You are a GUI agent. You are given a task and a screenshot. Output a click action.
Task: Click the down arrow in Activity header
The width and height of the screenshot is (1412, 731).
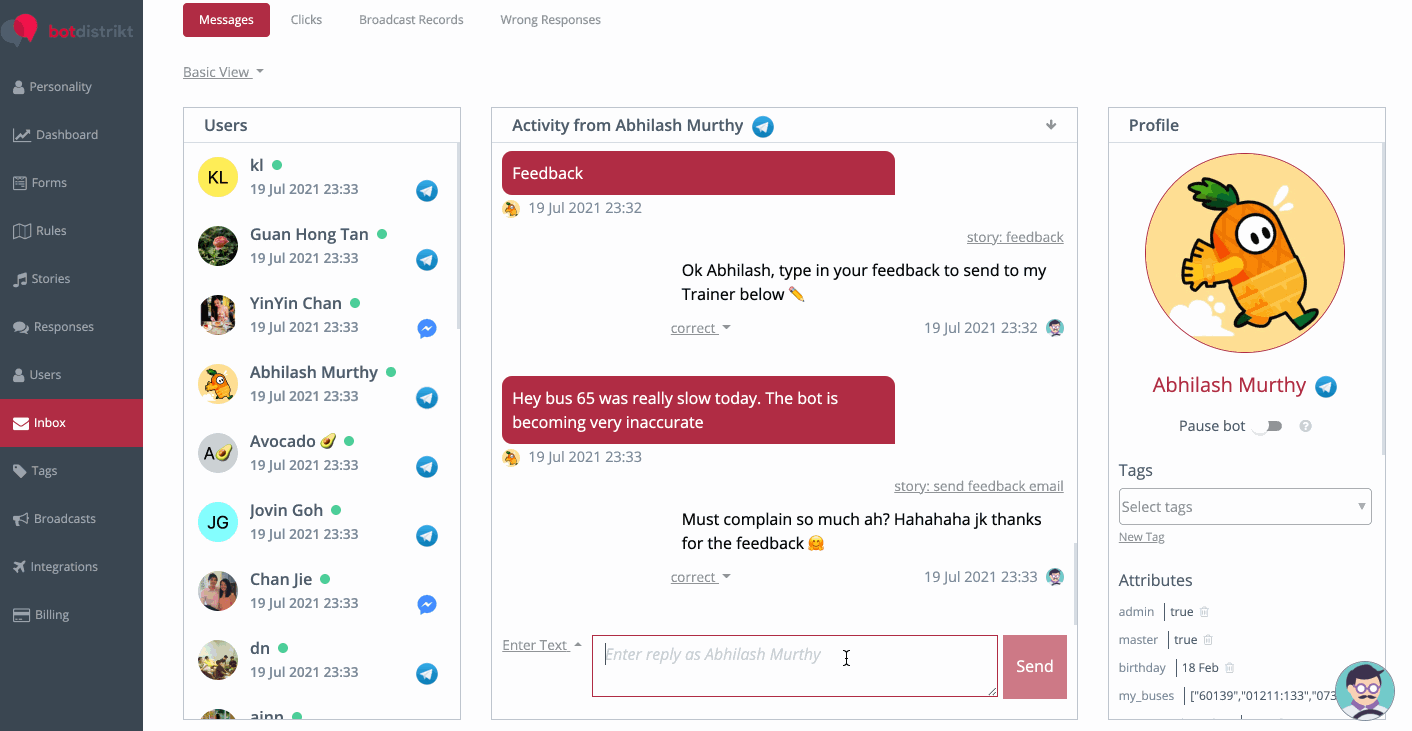(x=1051, y=125)
